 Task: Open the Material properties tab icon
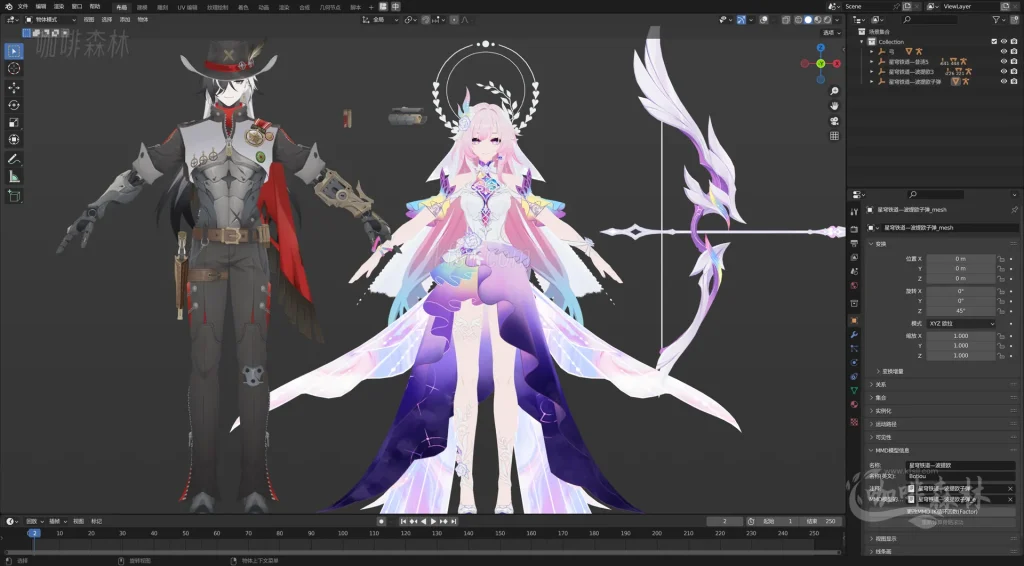pos(854,404)
